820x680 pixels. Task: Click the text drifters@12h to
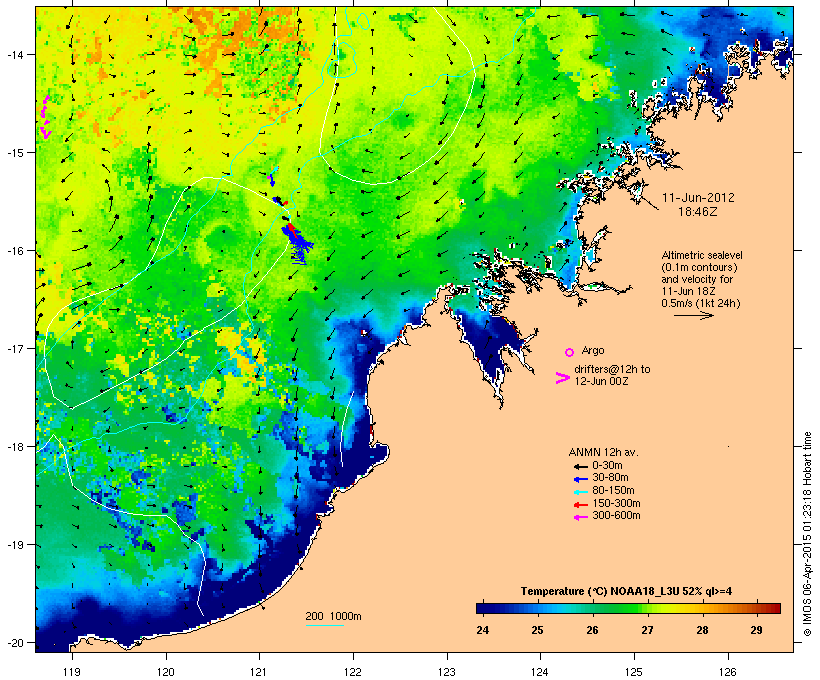click(x=612, y=369)
